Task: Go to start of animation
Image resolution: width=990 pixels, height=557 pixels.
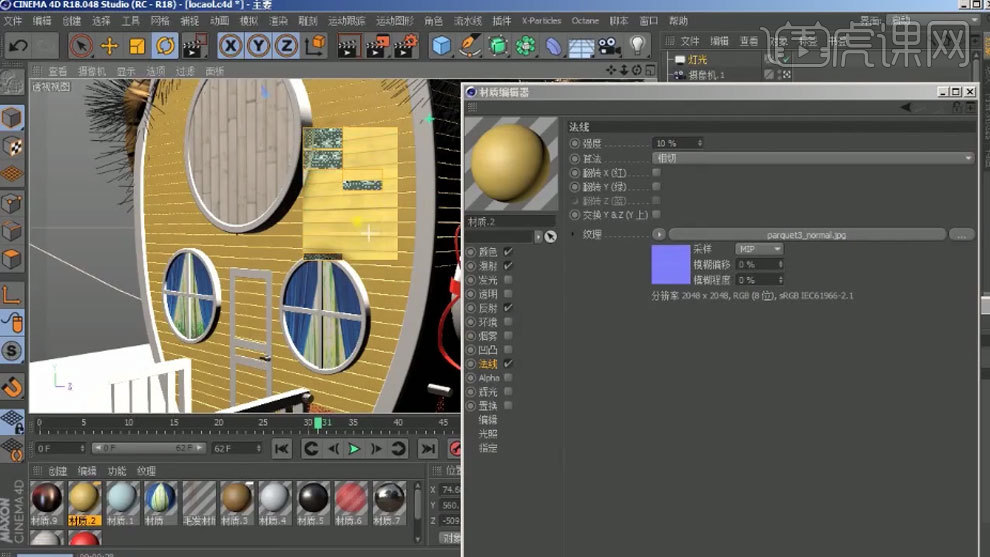Action: [x=282, y=449]
